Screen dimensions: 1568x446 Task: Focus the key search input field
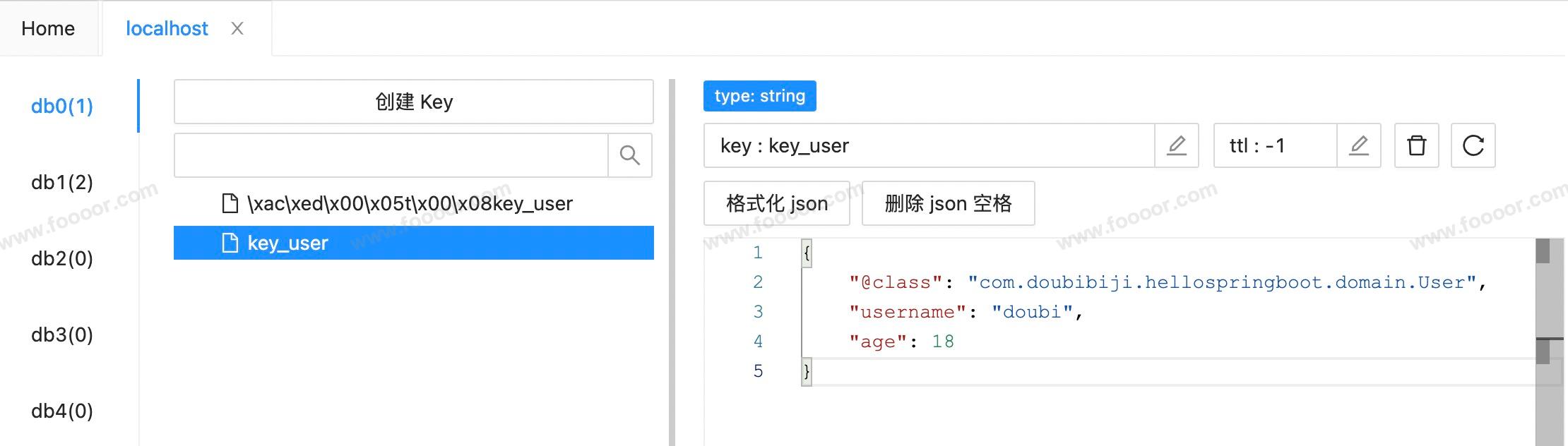[391, 155]
